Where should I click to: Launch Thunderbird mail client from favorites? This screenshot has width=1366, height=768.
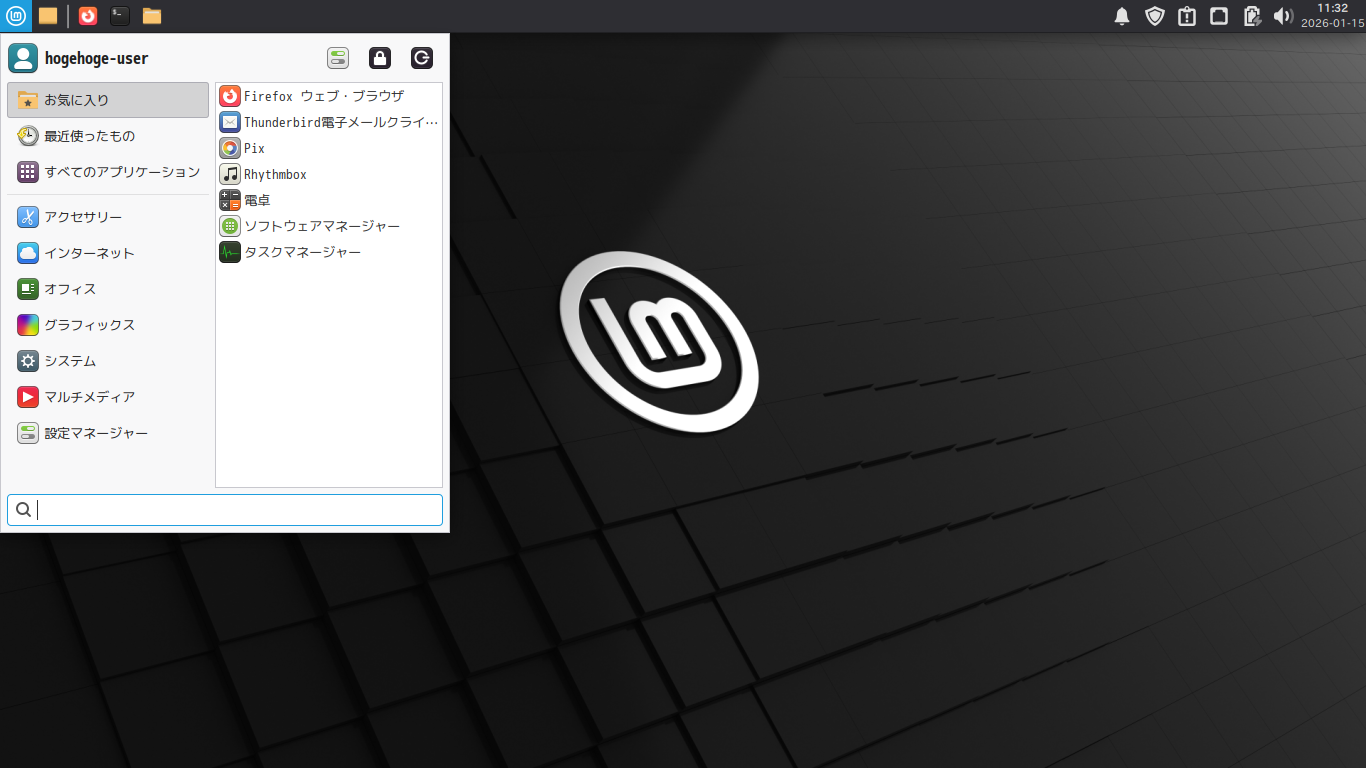click(329, 122)
